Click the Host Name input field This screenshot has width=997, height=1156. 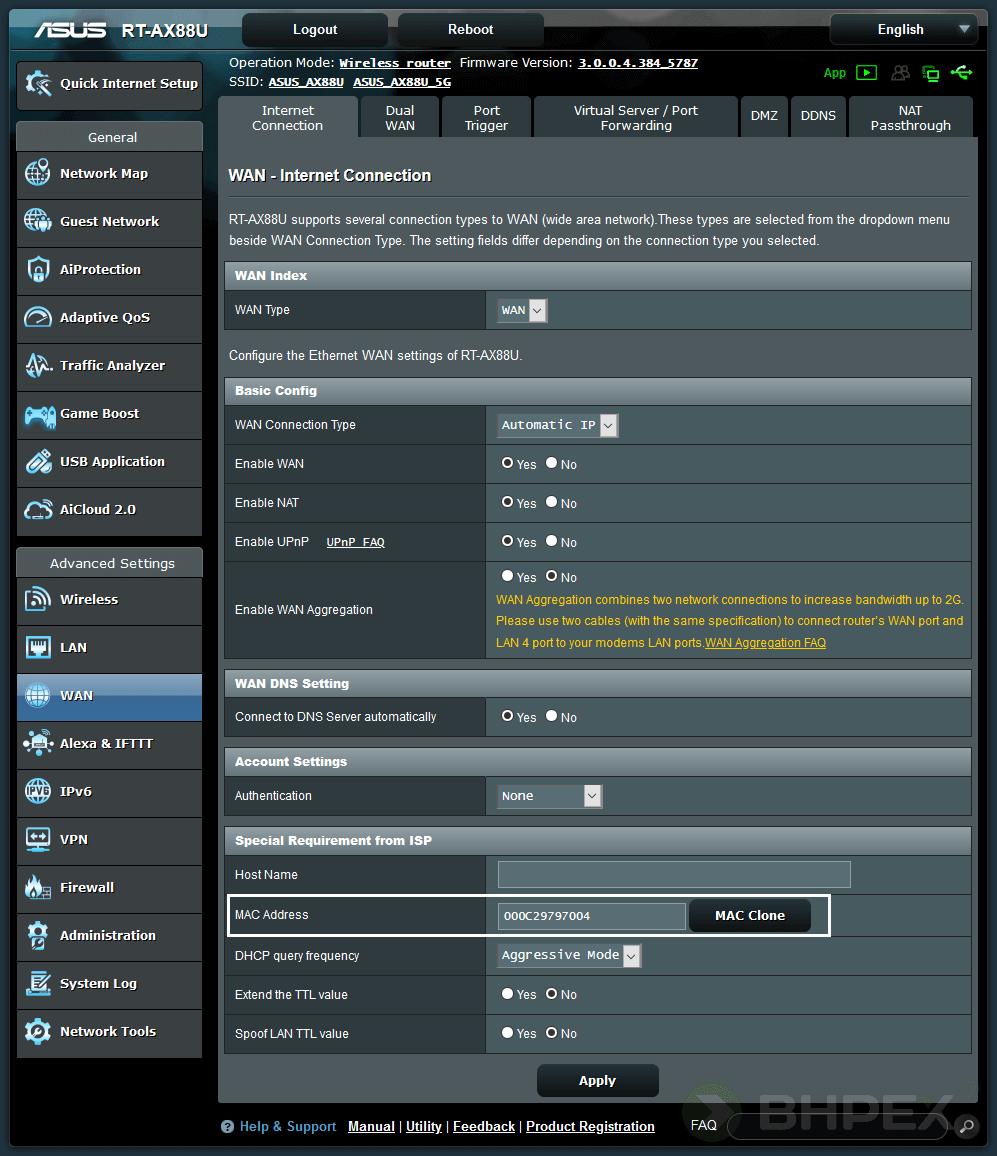[673, 874]
